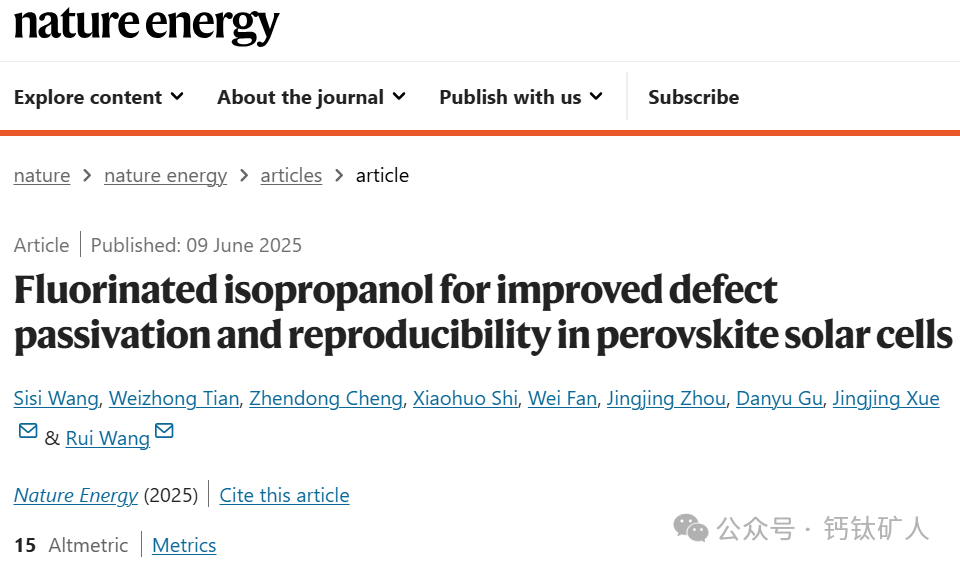Go to nature breadcrumb link
960x567 pixels.
42,175
